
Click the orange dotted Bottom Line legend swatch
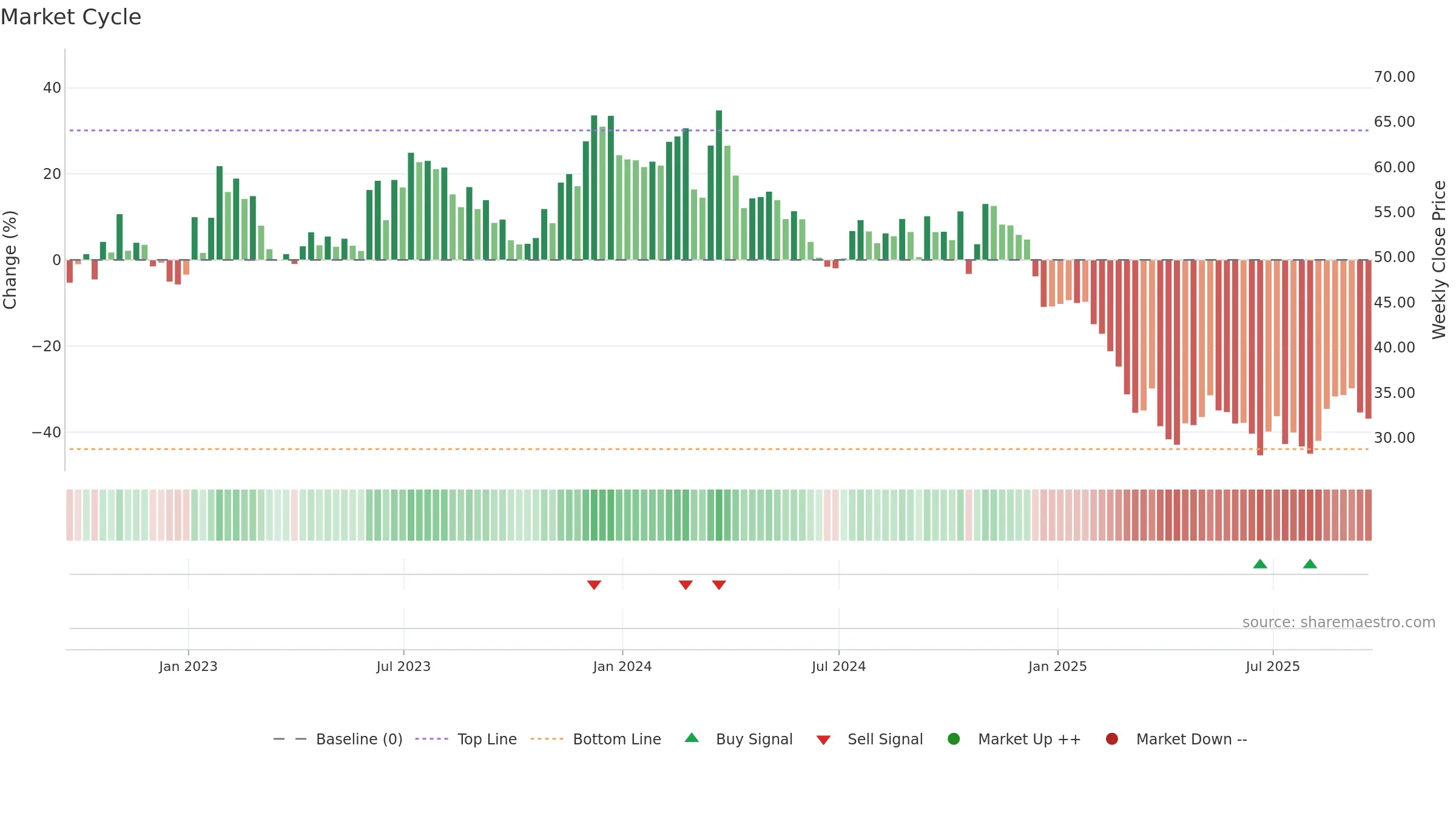click(547, 739)
